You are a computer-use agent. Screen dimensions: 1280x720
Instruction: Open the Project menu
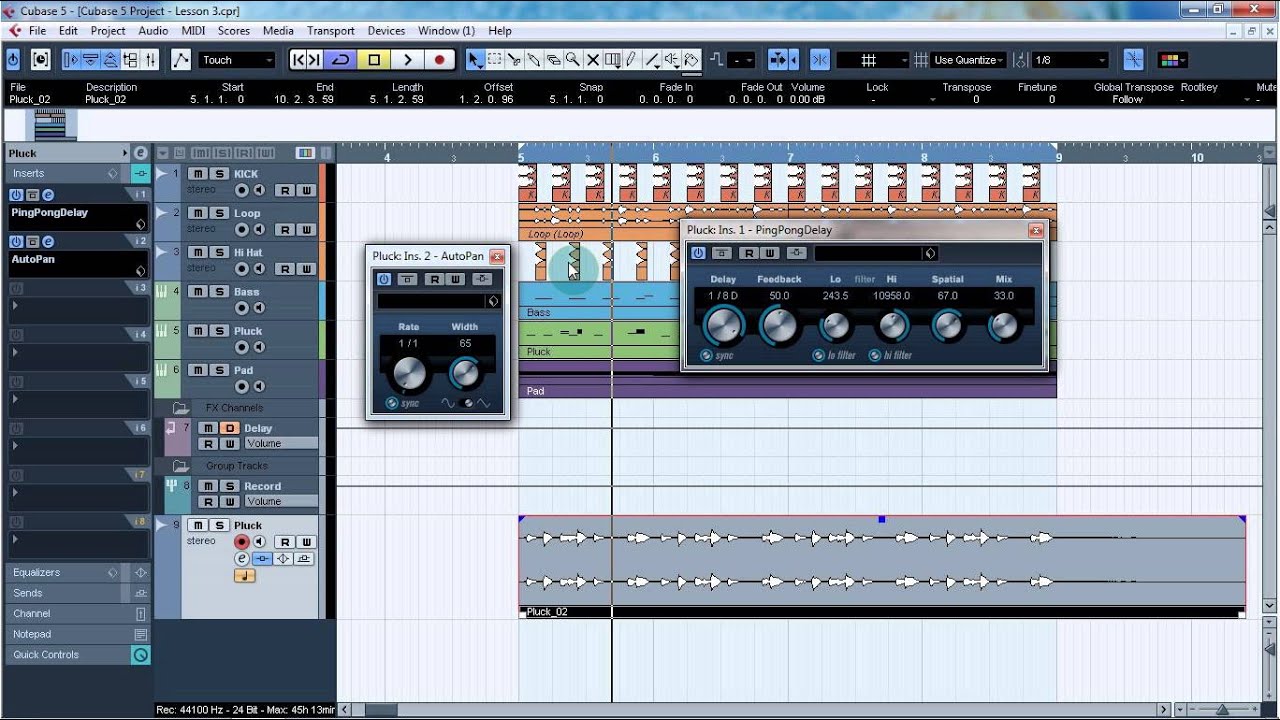coord(108,31)
